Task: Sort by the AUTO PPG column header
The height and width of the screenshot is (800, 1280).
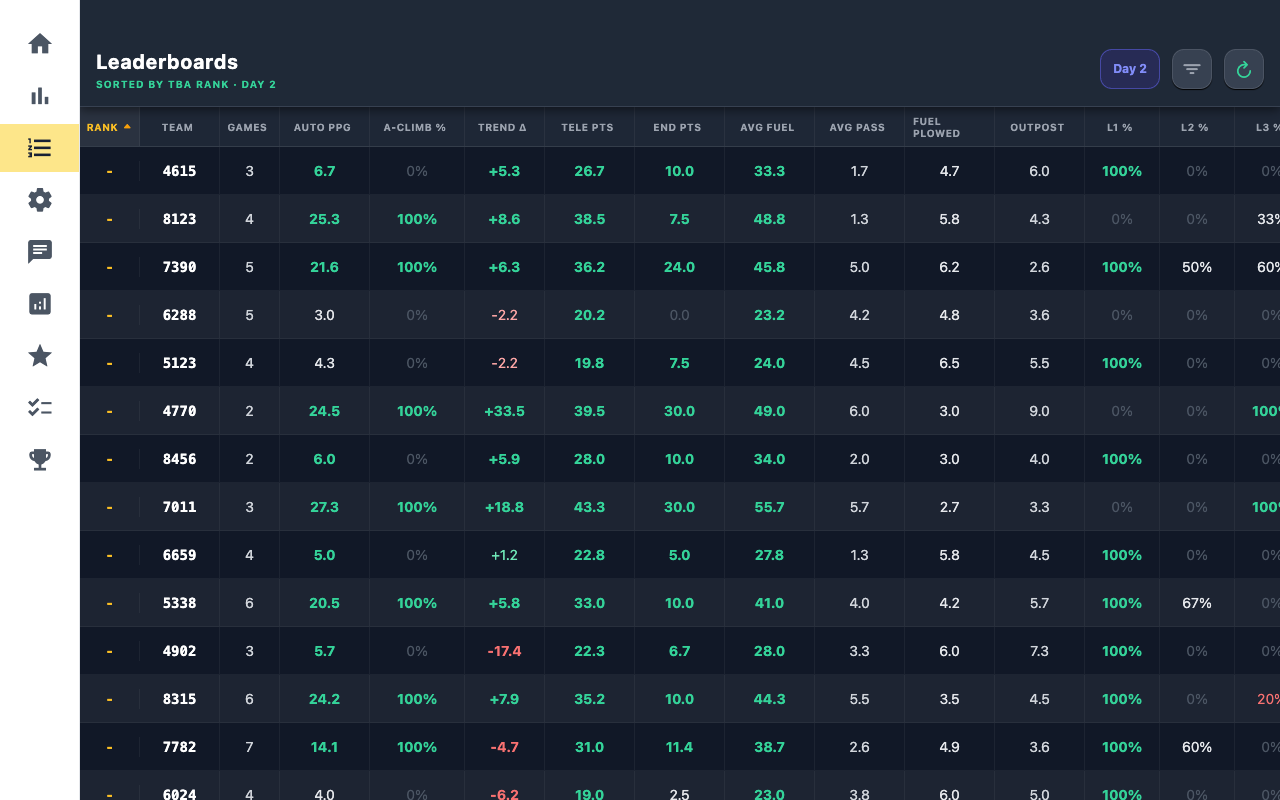Action: 324,127
